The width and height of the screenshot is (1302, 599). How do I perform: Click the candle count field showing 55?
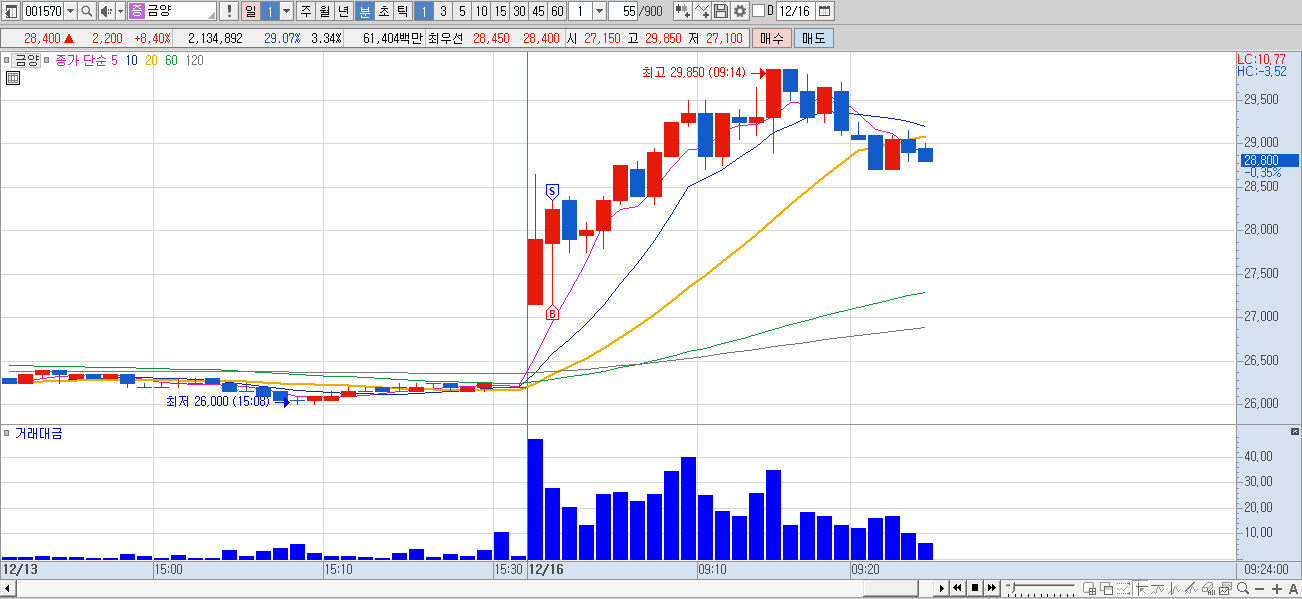click(x=623, y=12)
